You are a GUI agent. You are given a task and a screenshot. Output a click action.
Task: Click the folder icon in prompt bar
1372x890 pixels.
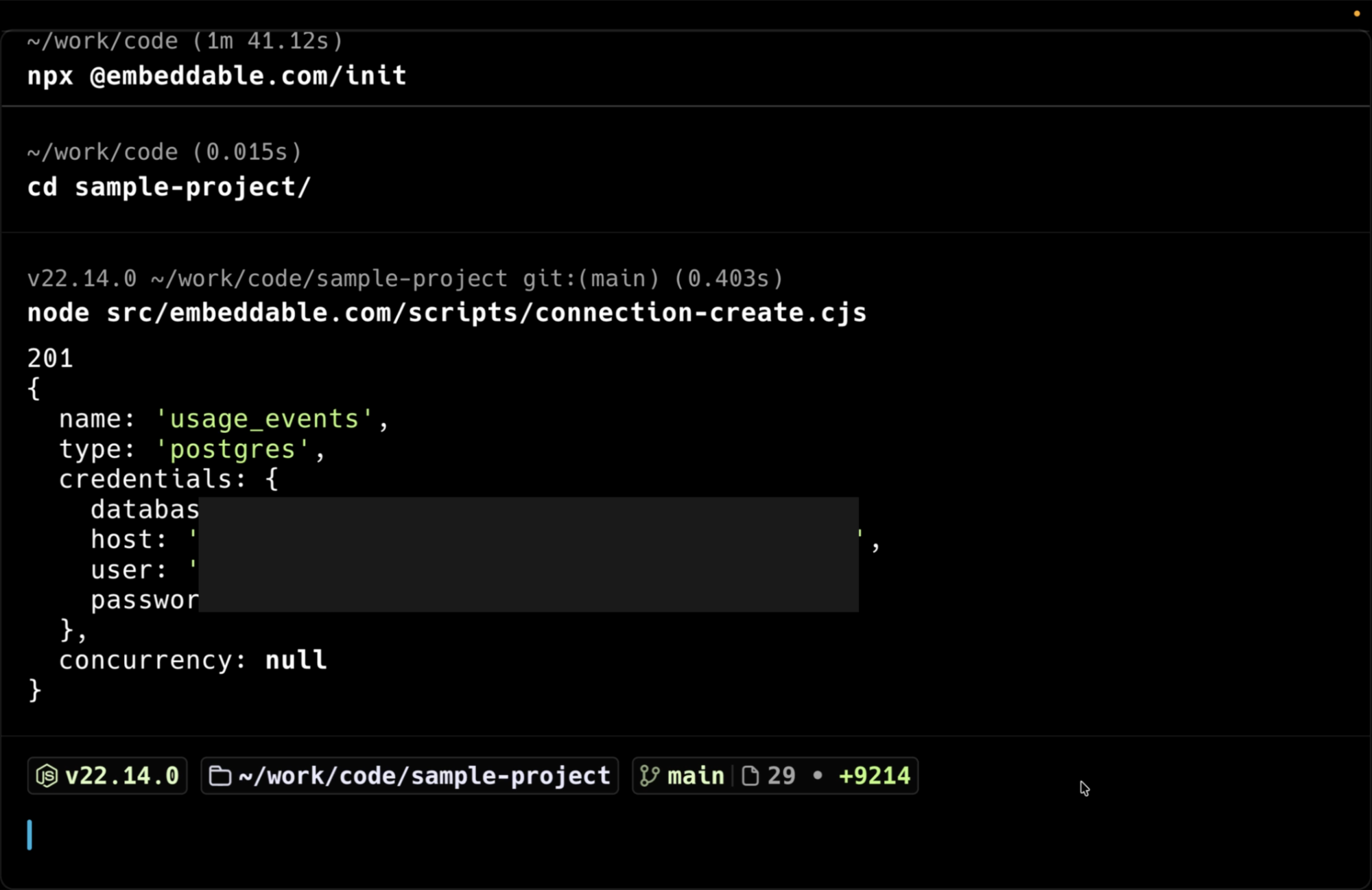[x=220, y=776]
